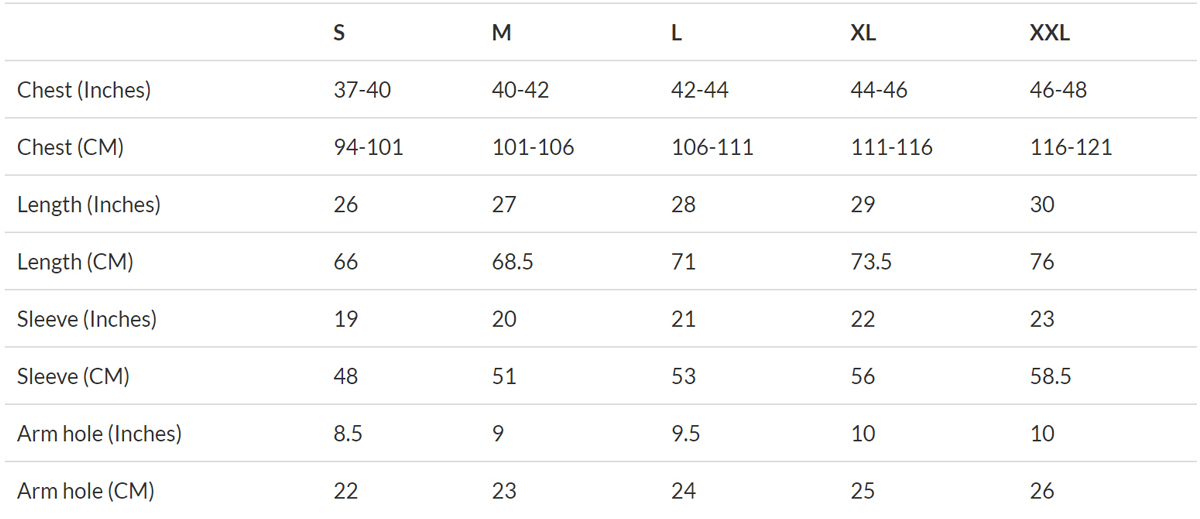Click the 101-106 chest CM cell
The image size is (1200, 519).
(x=533, y=147)
